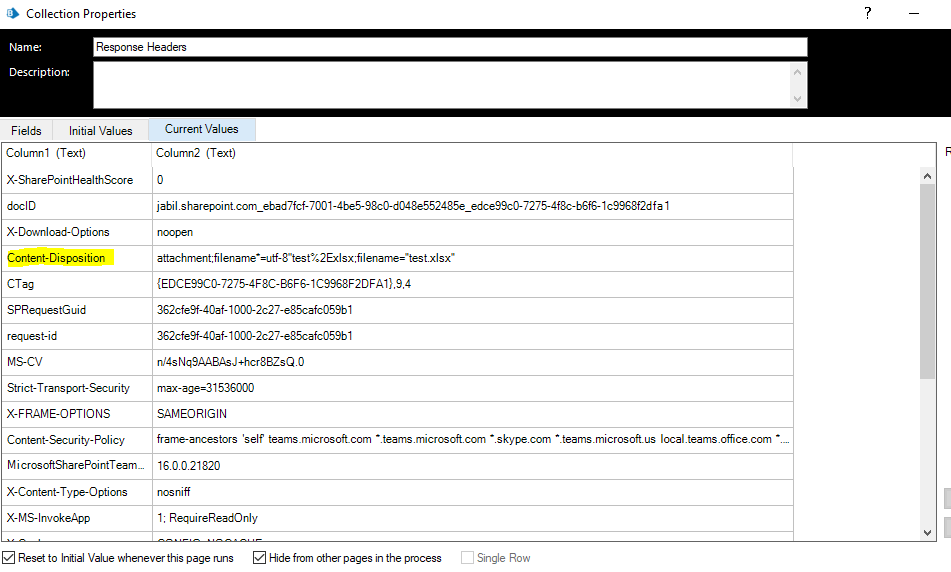Image resolution: width=951 pixels, height=572 pixels.
Task: Switch to the Fields tab
Action: [26, 130]
